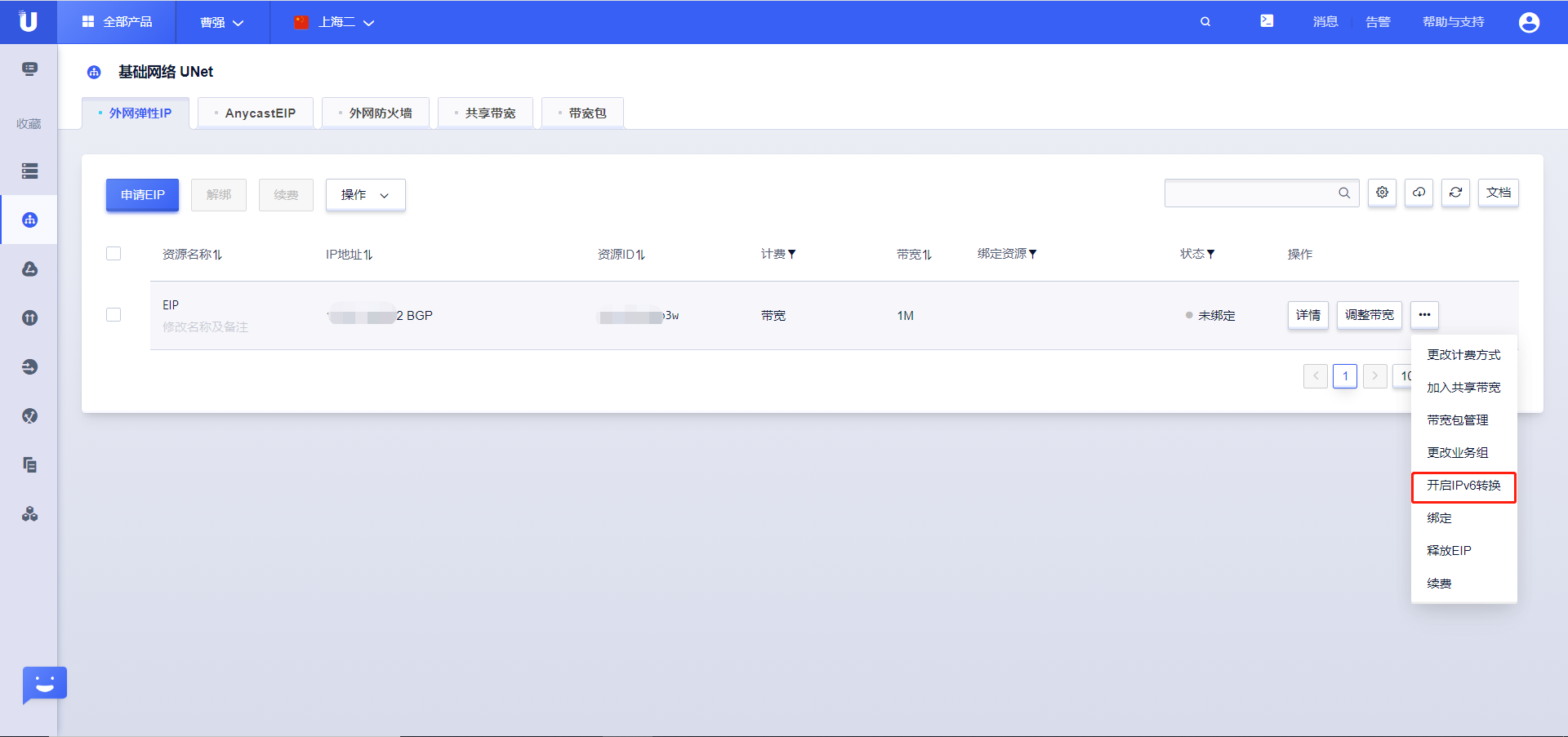Click the magnifier in the list search box
Screen dimensions: 1568x737
click(x=1344, y=193)
